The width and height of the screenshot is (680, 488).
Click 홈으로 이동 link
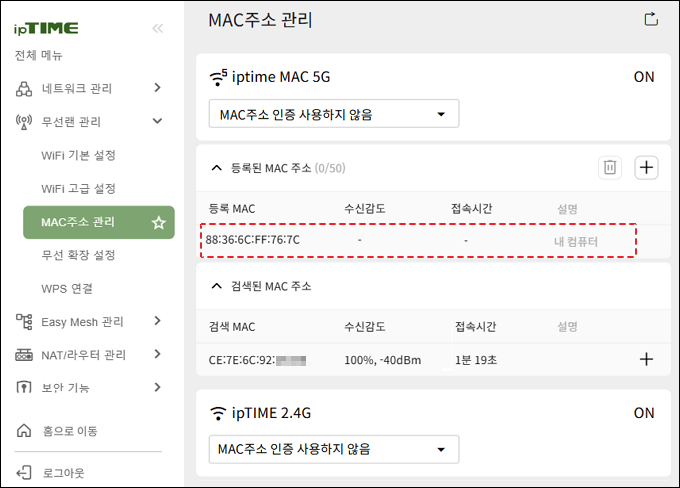coord(70,431)
